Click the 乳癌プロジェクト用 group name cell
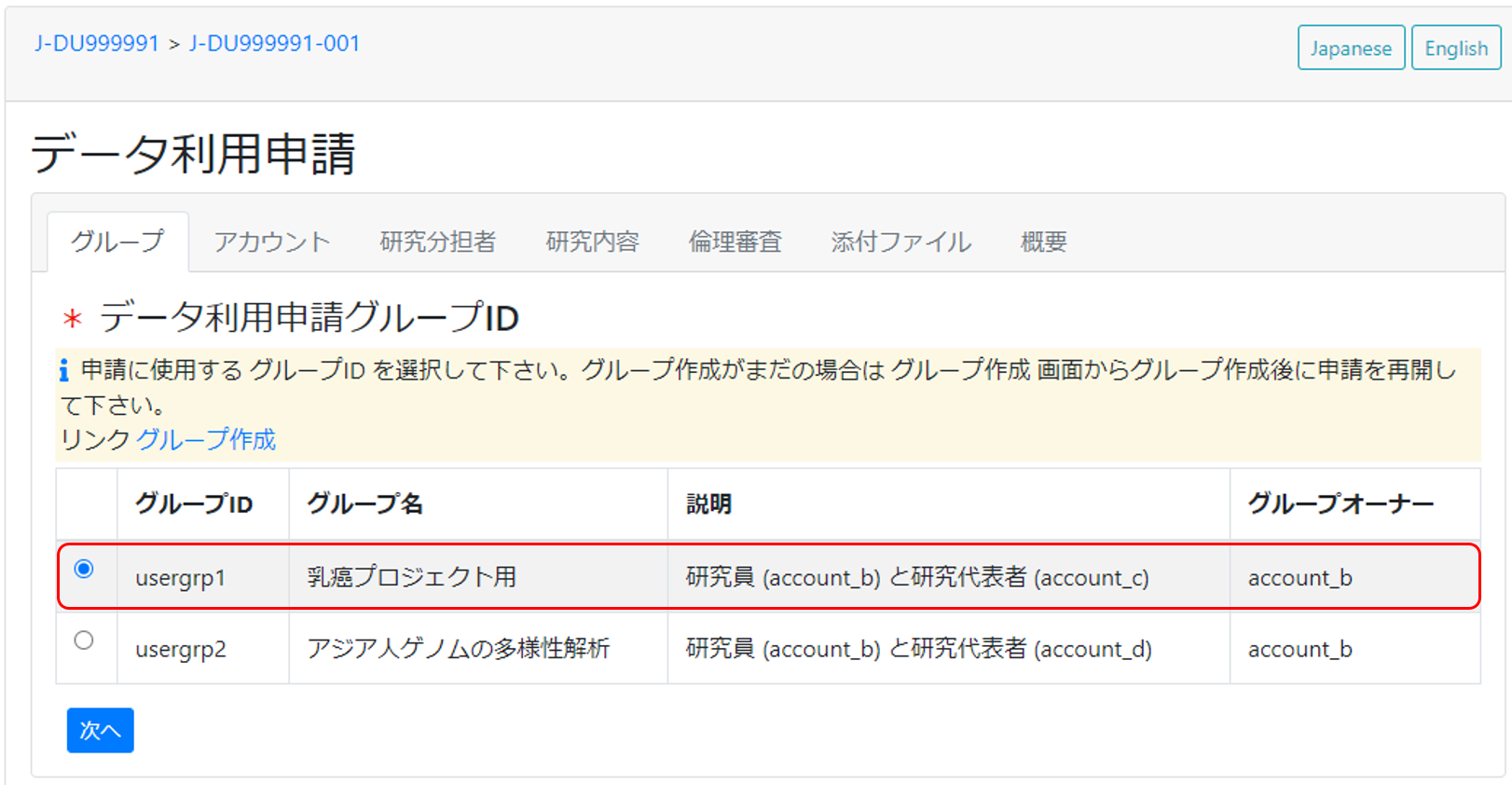 [411, 577]
